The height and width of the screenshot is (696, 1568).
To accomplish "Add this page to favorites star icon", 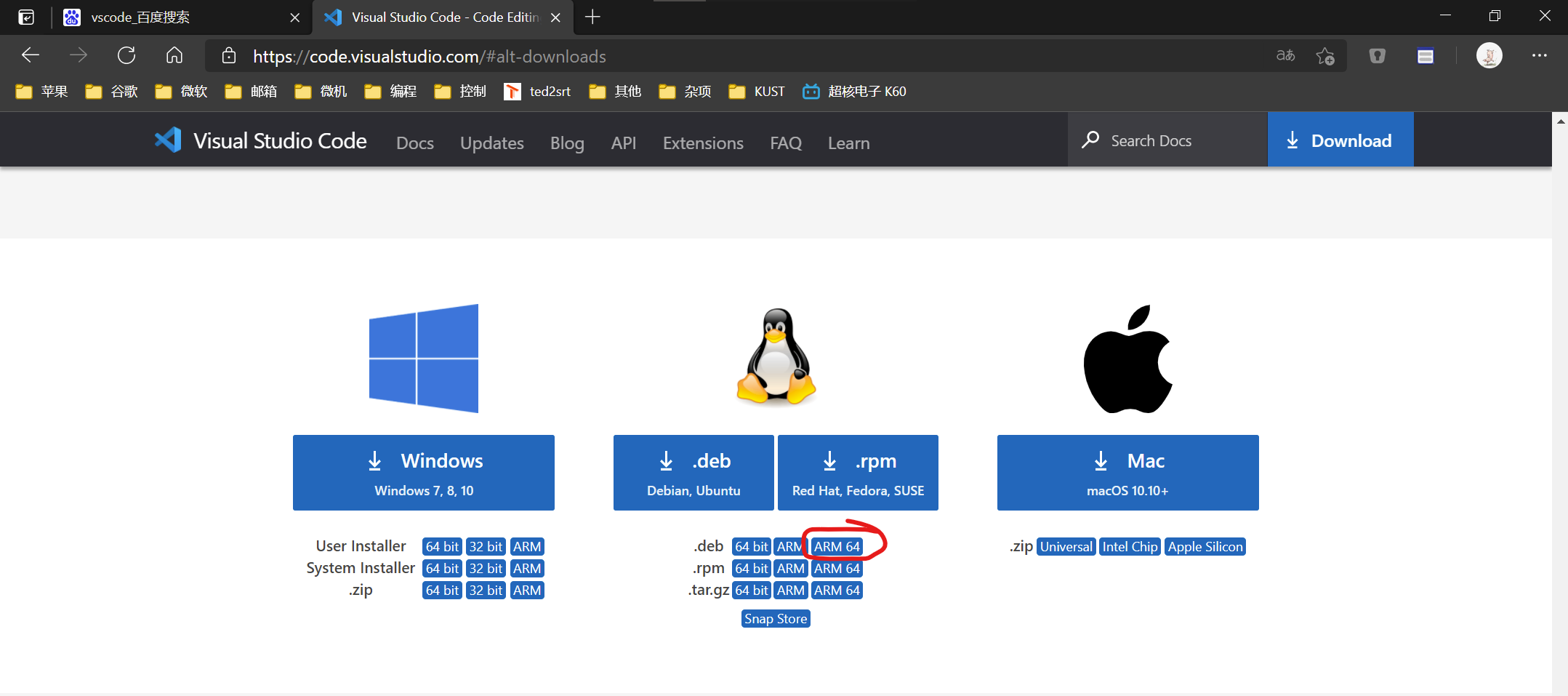I will (1324, 56).
